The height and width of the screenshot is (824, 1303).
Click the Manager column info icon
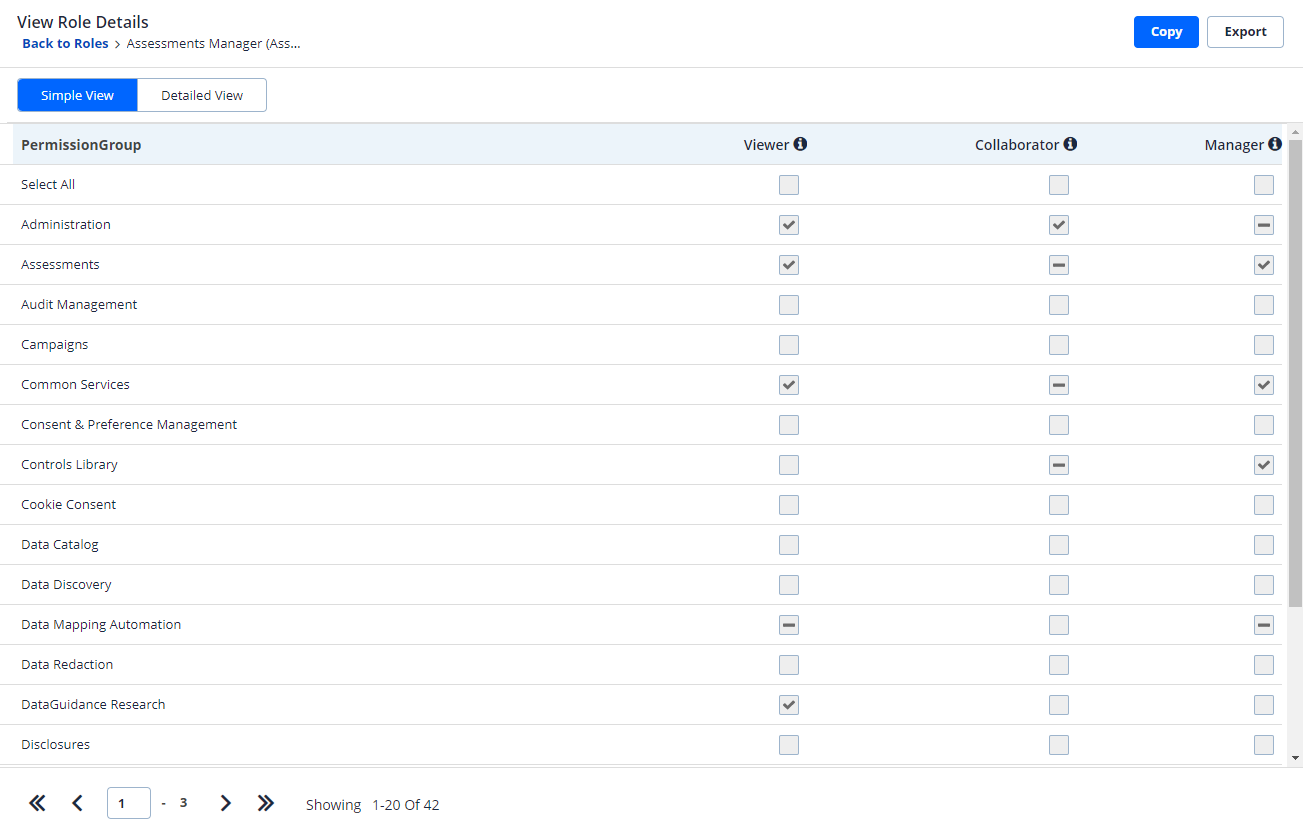pyautogui.click(x=1275, y=144)
